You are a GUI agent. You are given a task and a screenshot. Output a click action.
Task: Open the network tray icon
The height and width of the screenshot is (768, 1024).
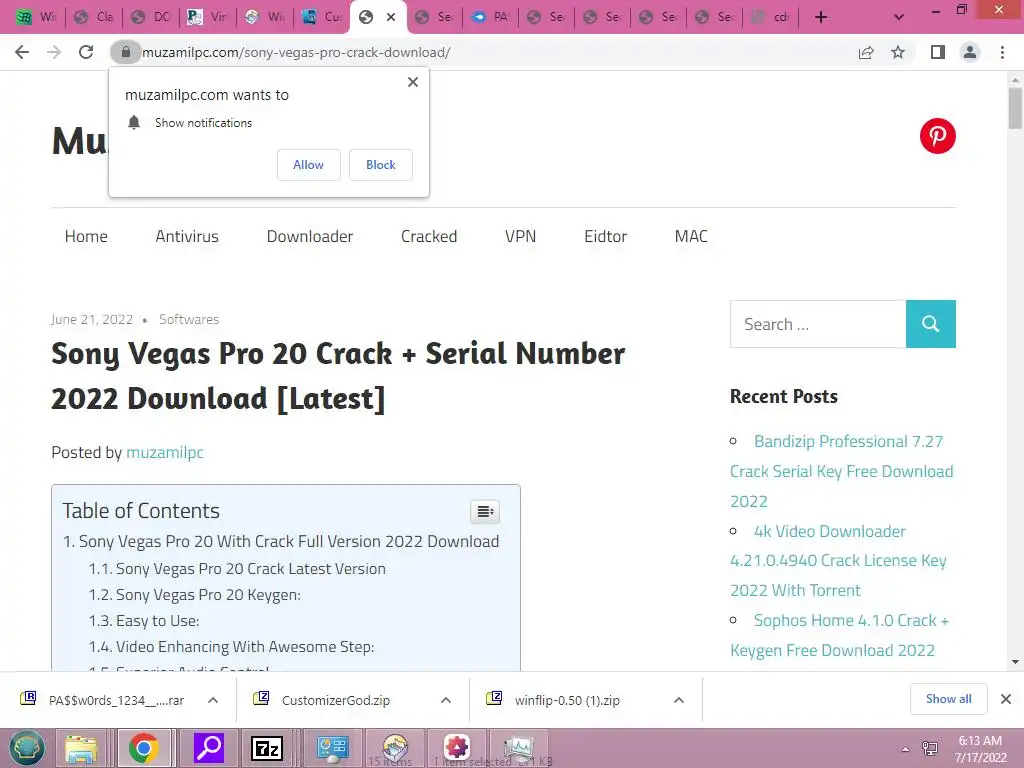click(930, 749)
